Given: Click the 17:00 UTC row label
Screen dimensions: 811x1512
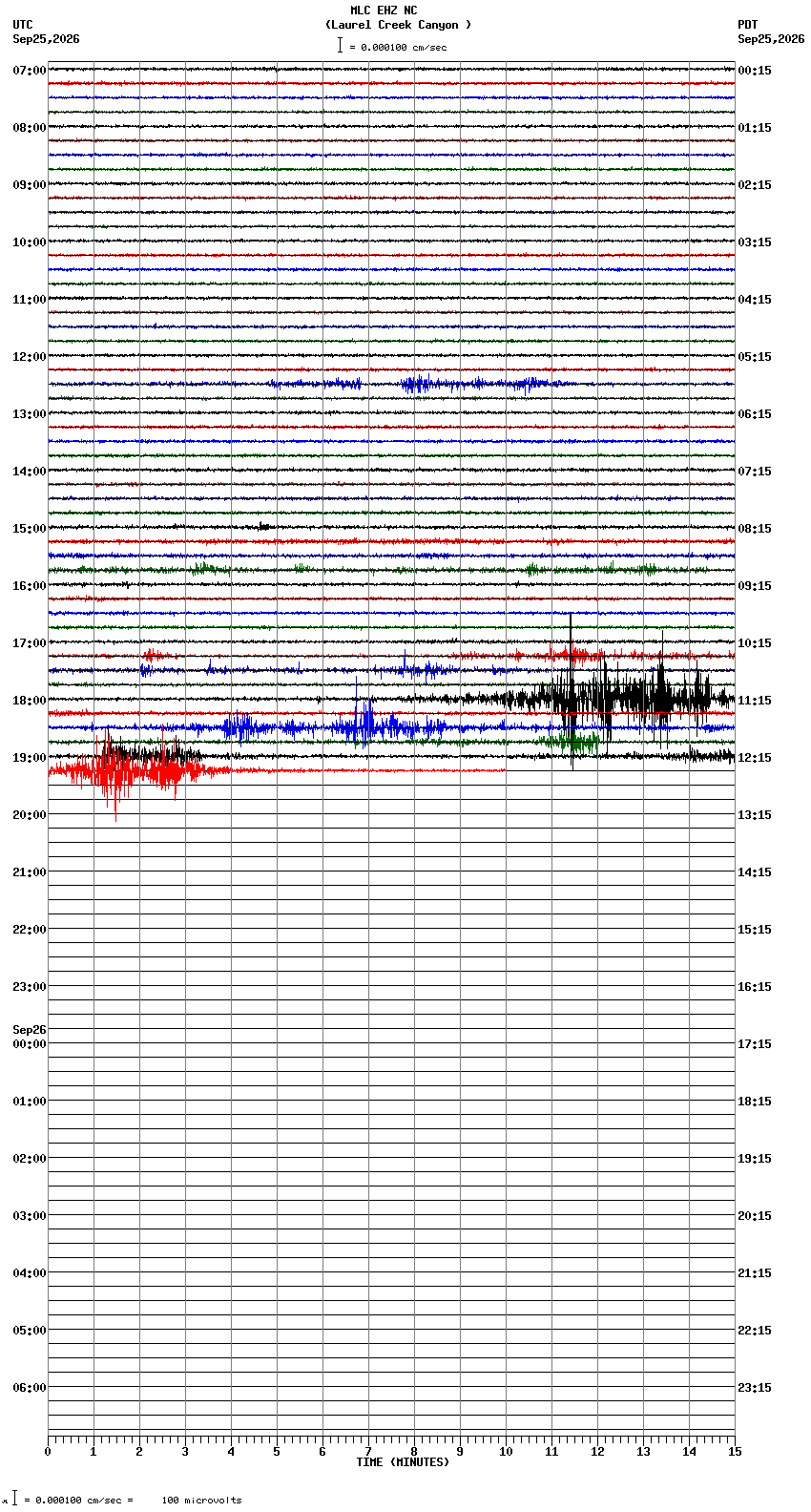Looking at the screenshot, I should click(30, 643).
